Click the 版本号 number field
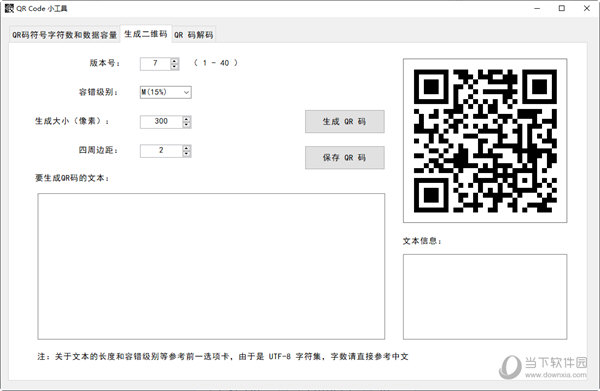 click(155, 64)
